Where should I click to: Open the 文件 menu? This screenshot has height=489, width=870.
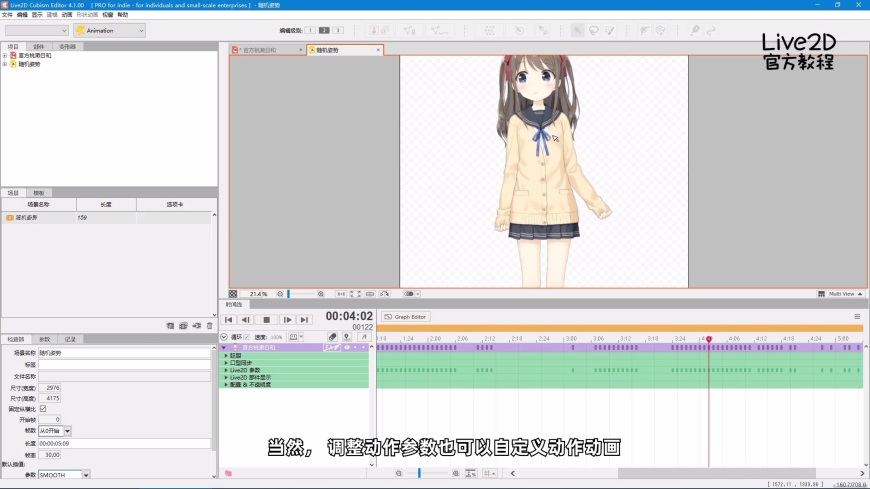pos(7,14)
